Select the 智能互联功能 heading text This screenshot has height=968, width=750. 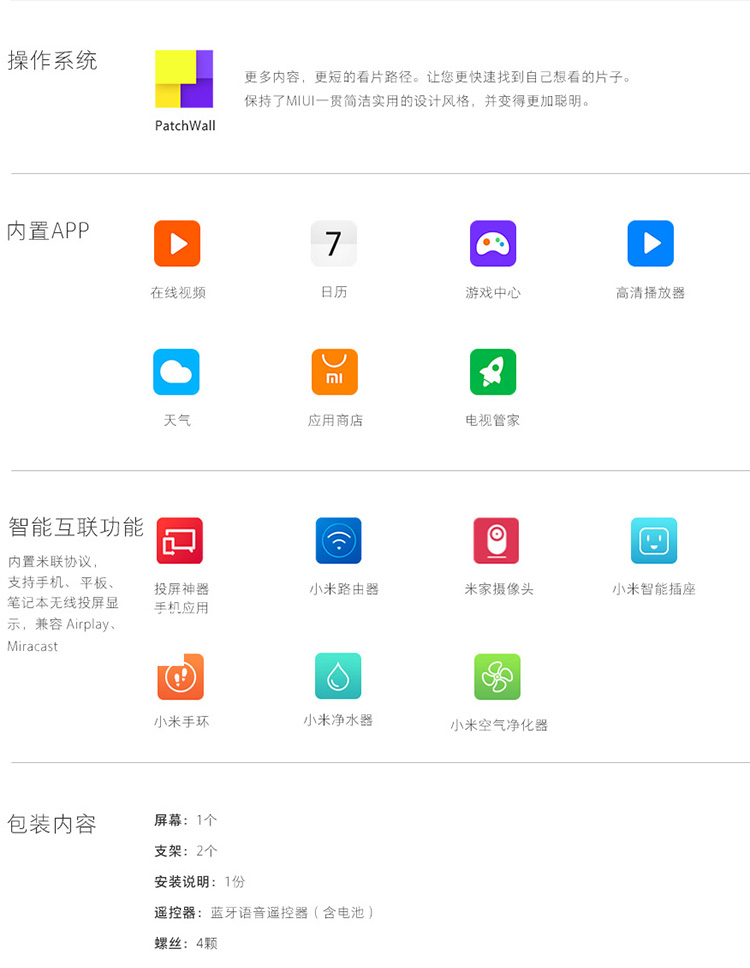pyautogui.click(x=76, y=527)
